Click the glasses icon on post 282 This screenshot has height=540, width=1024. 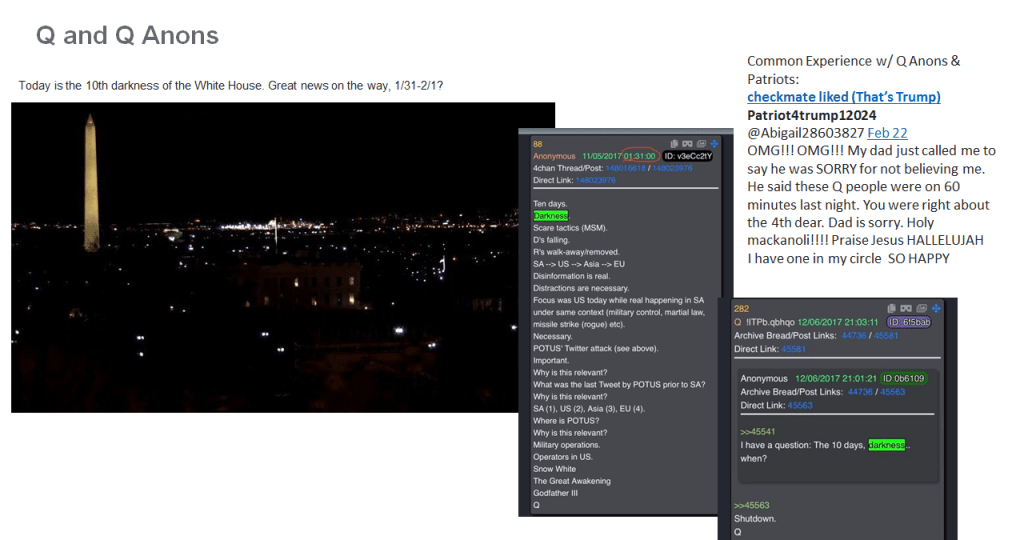coord(905,309)
